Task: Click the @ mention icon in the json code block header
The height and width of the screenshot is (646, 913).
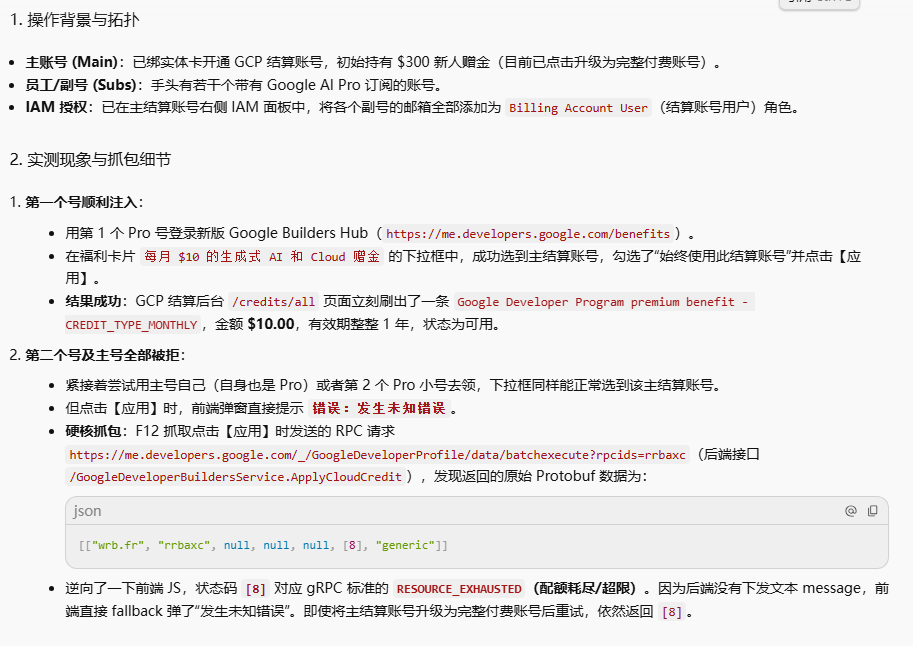Action: (x=851, y=511)
